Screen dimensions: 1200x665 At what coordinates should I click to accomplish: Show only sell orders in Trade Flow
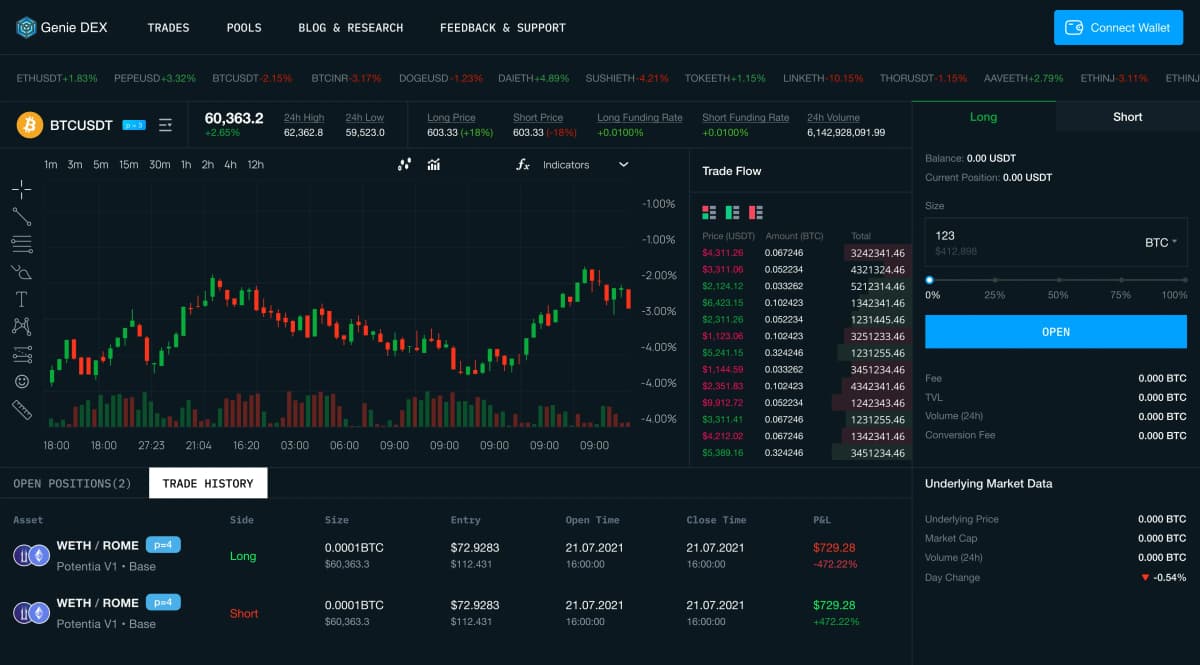pos(756,212)
